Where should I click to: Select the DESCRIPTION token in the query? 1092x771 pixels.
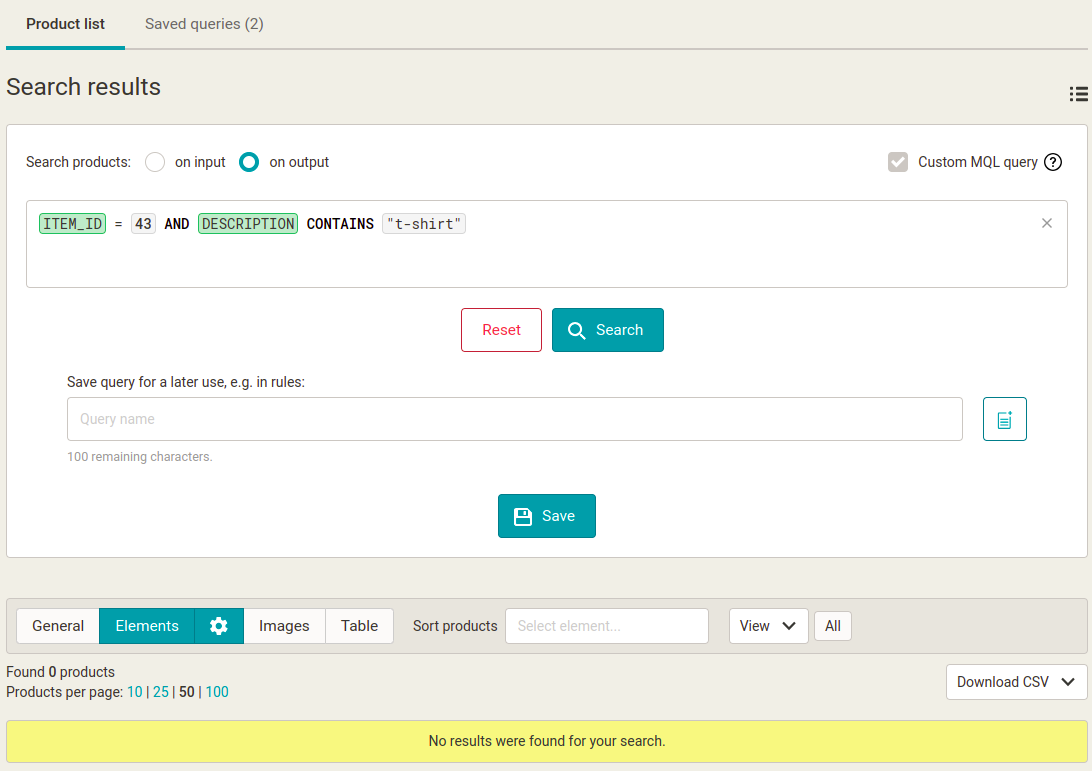pyautogui.click(x=248, y=224)
